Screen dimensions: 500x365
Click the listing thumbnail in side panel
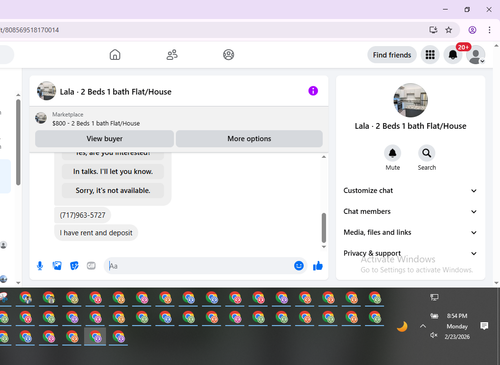tap(410, 100)
